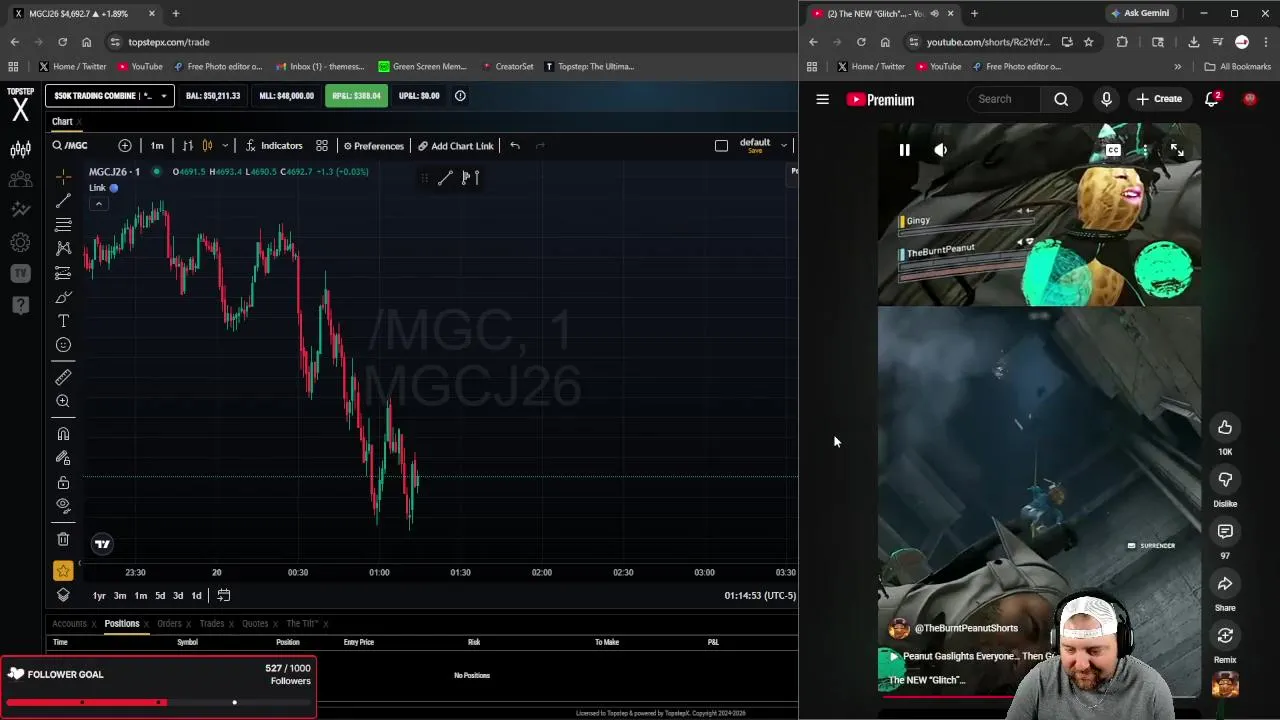Click the bar style icon
1280x720 pixels.
click(187, 146)
